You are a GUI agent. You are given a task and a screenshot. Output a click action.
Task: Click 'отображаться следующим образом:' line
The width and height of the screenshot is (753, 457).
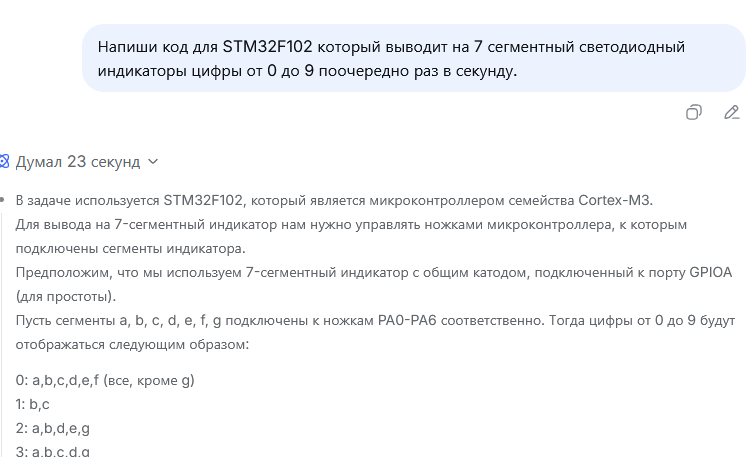tap(123, 344)
